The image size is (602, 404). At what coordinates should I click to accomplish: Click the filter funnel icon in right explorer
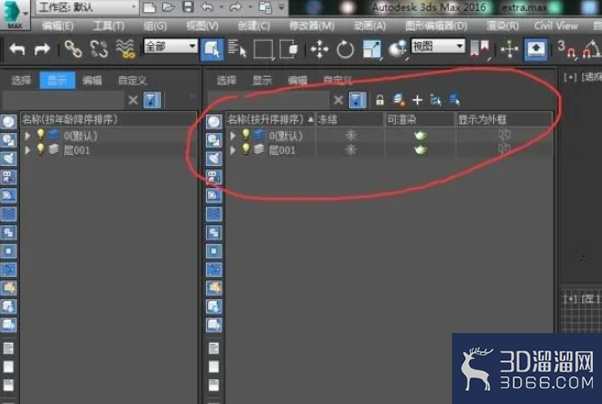357,100
